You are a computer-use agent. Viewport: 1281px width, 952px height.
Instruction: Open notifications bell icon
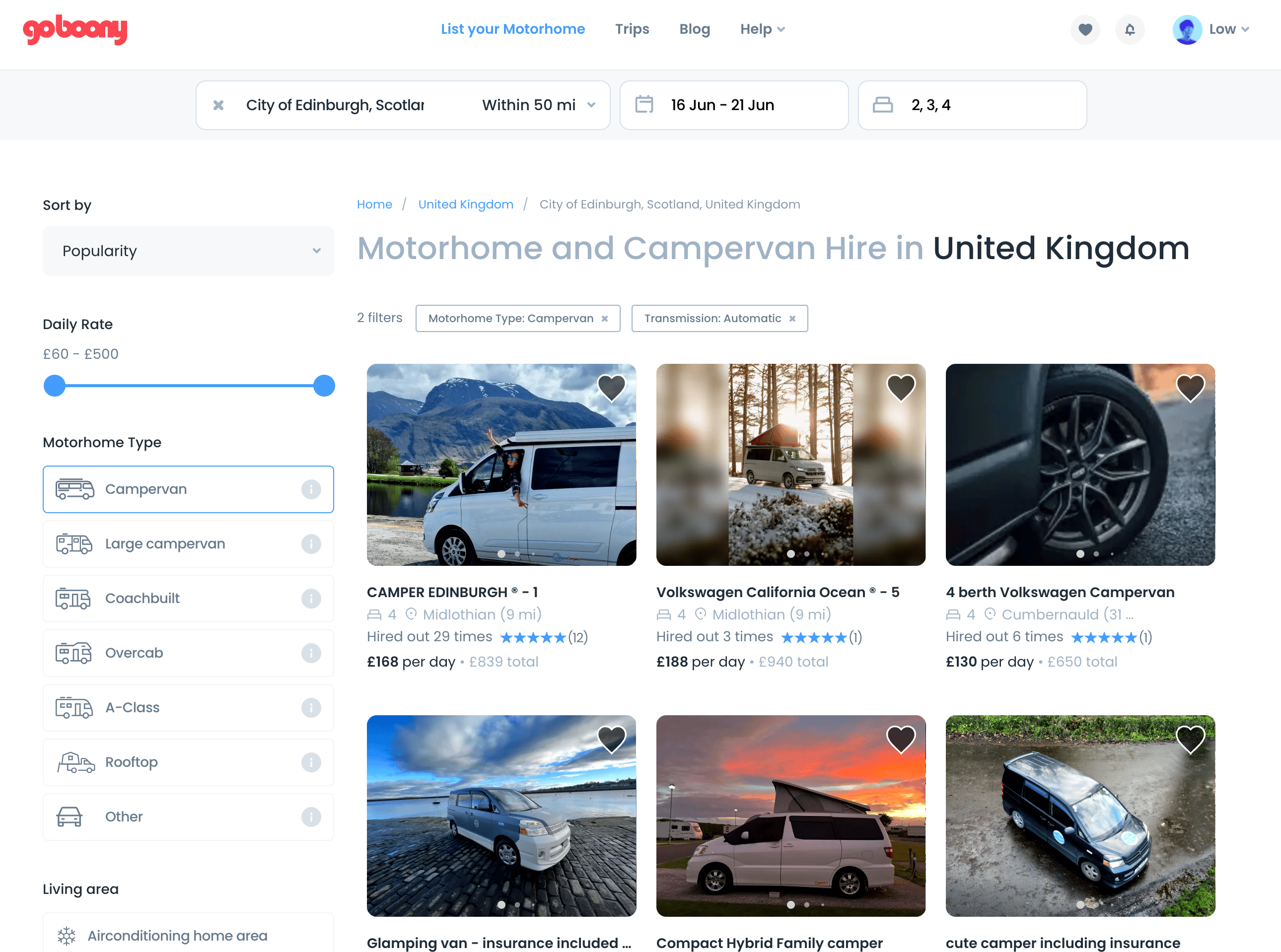[x=1130, y=29]
